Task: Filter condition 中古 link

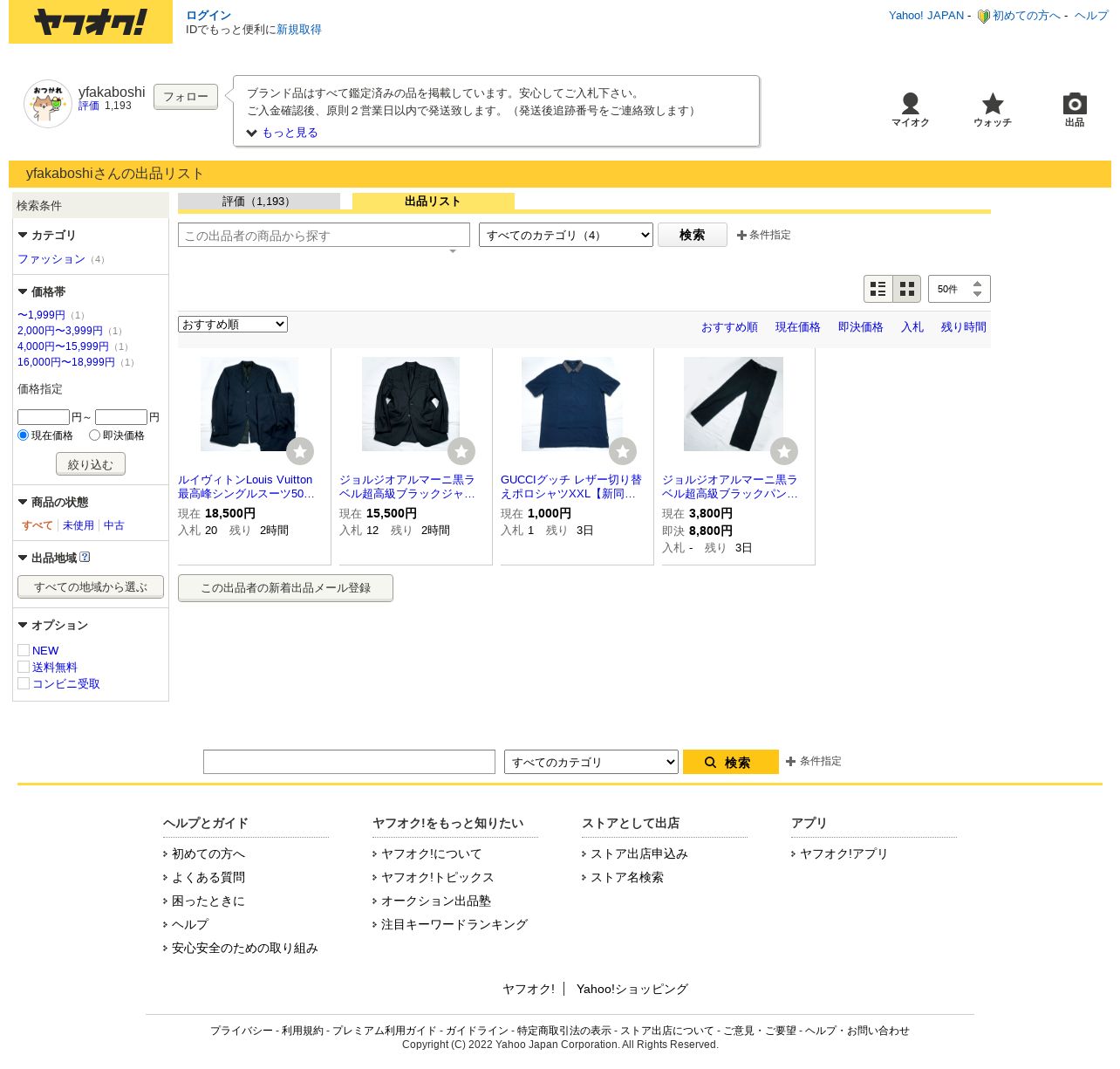Action: click(x=114, y=525)
